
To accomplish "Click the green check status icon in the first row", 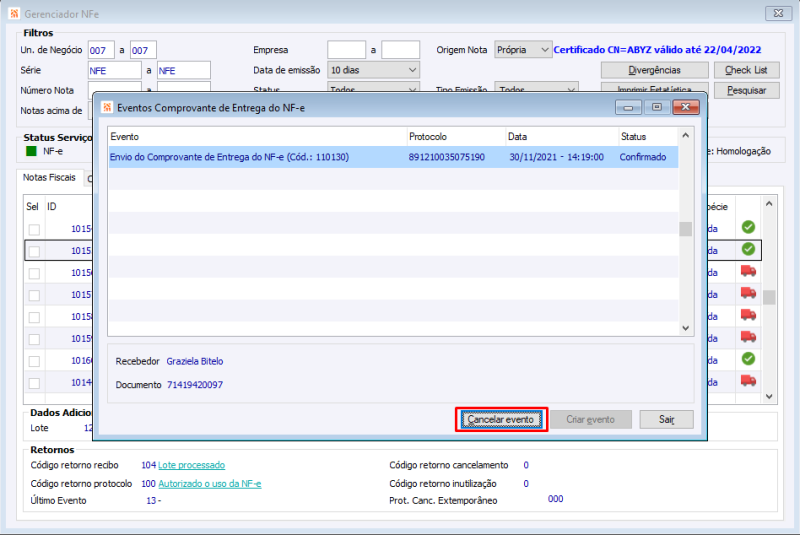I will point(748,227).
